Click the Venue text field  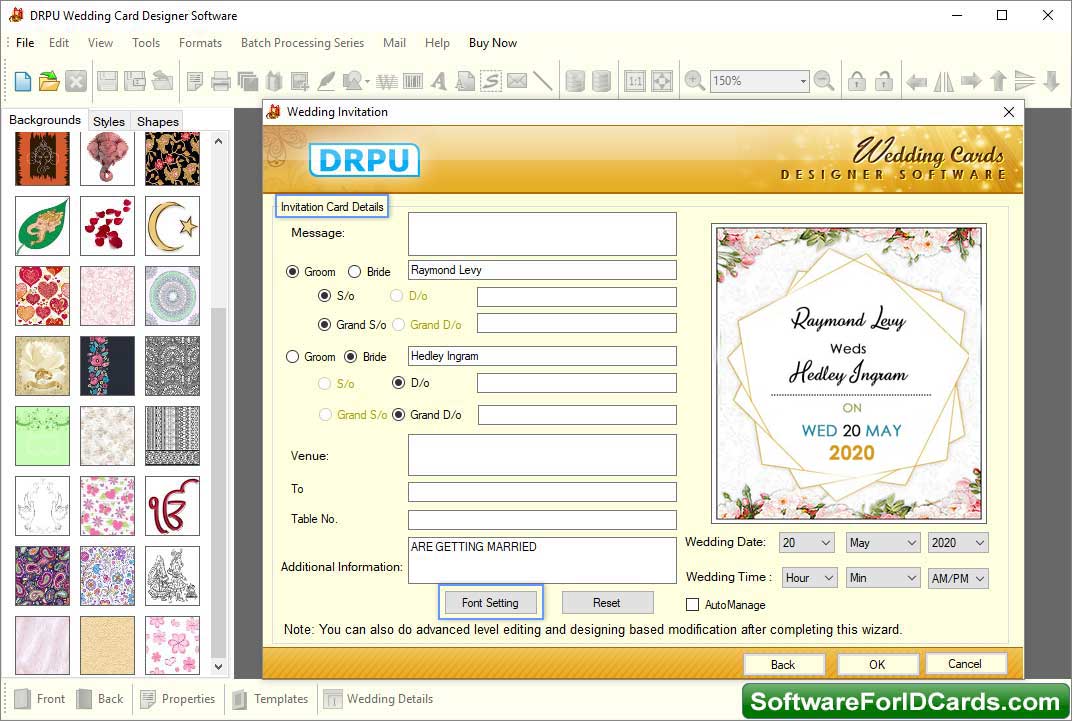tap(542, 455)
